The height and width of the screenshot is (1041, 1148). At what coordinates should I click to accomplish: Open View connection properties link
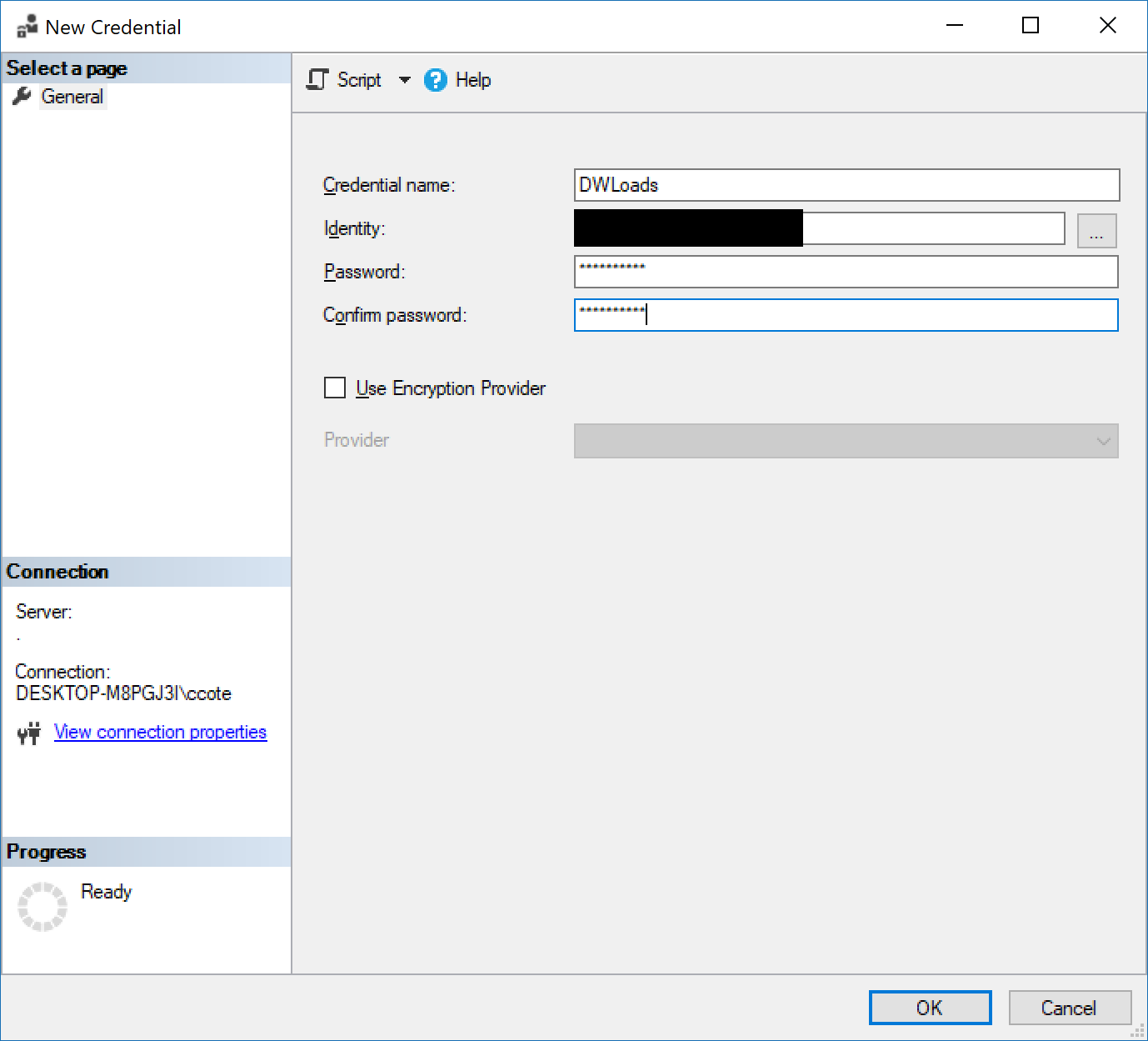pos(160,732)
